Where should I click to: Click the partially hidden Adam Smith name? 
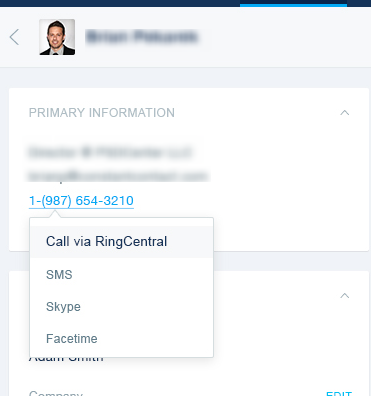pyautogui.click(x=66, y=359)
